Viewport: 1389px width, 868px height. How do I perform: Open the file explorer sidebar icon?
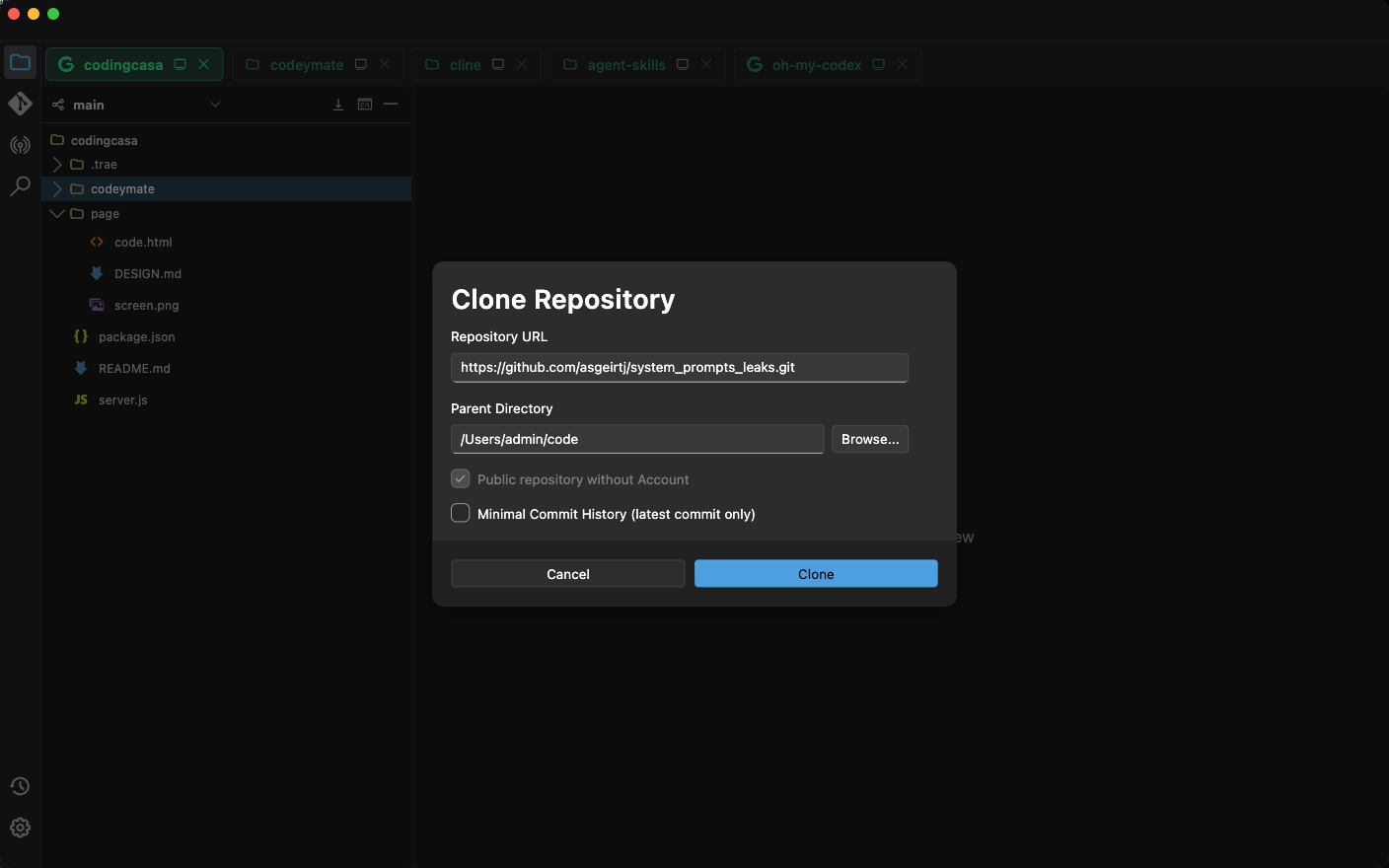[x=20, y=63]
